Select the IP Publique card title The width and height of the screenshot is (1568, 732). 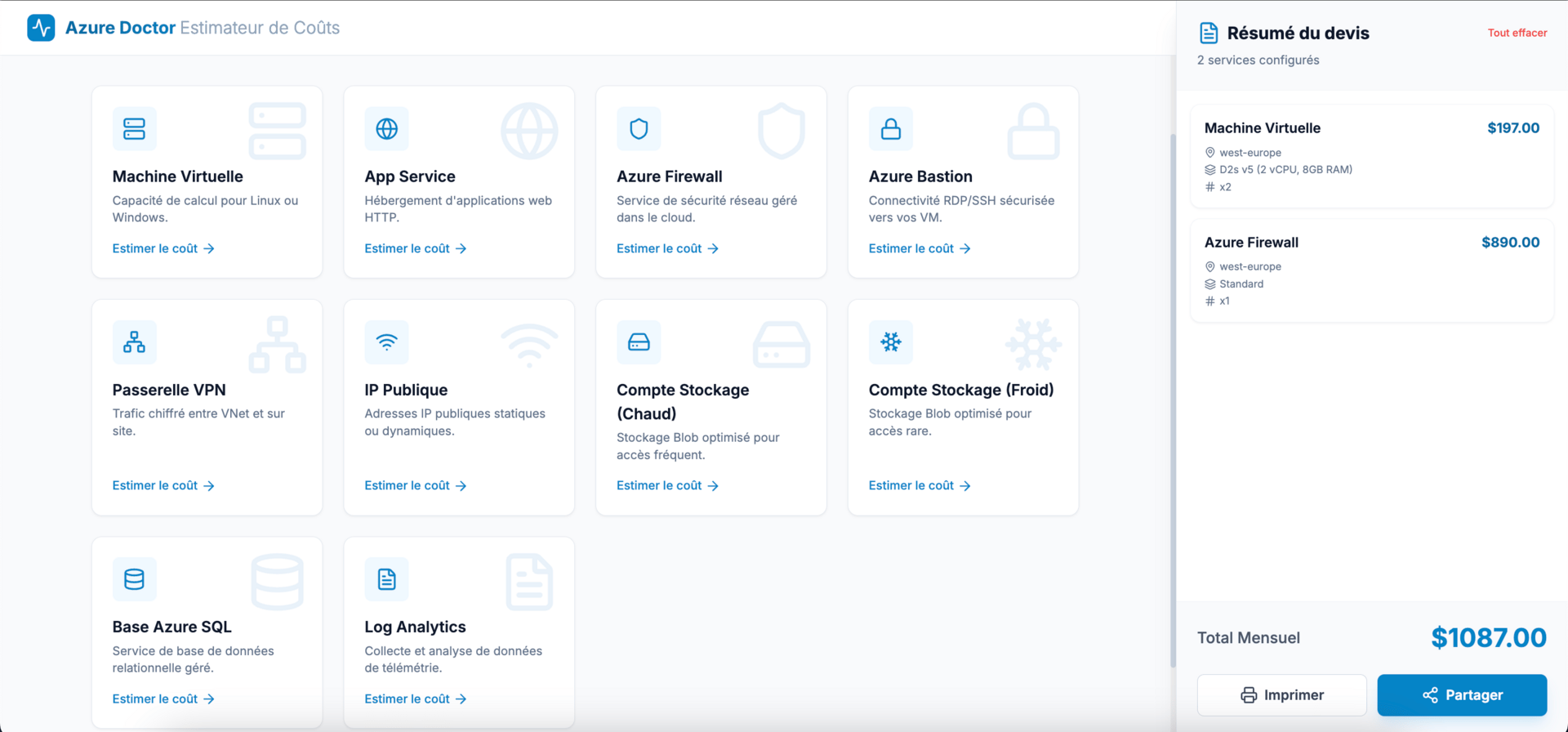406,391
